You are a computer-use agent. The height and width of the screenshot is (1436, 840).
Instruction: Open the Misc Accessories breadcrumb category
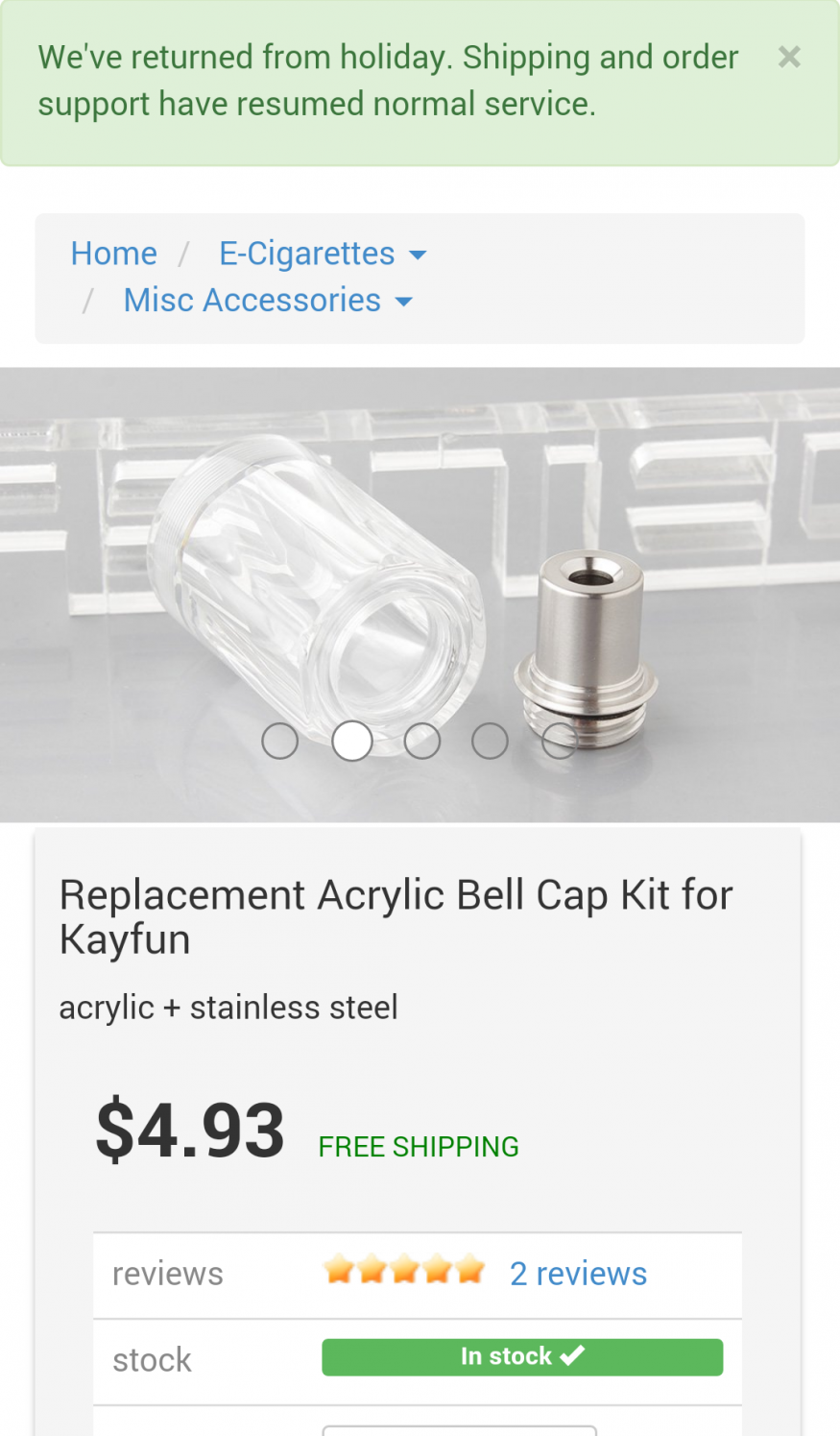coord(252,301)
